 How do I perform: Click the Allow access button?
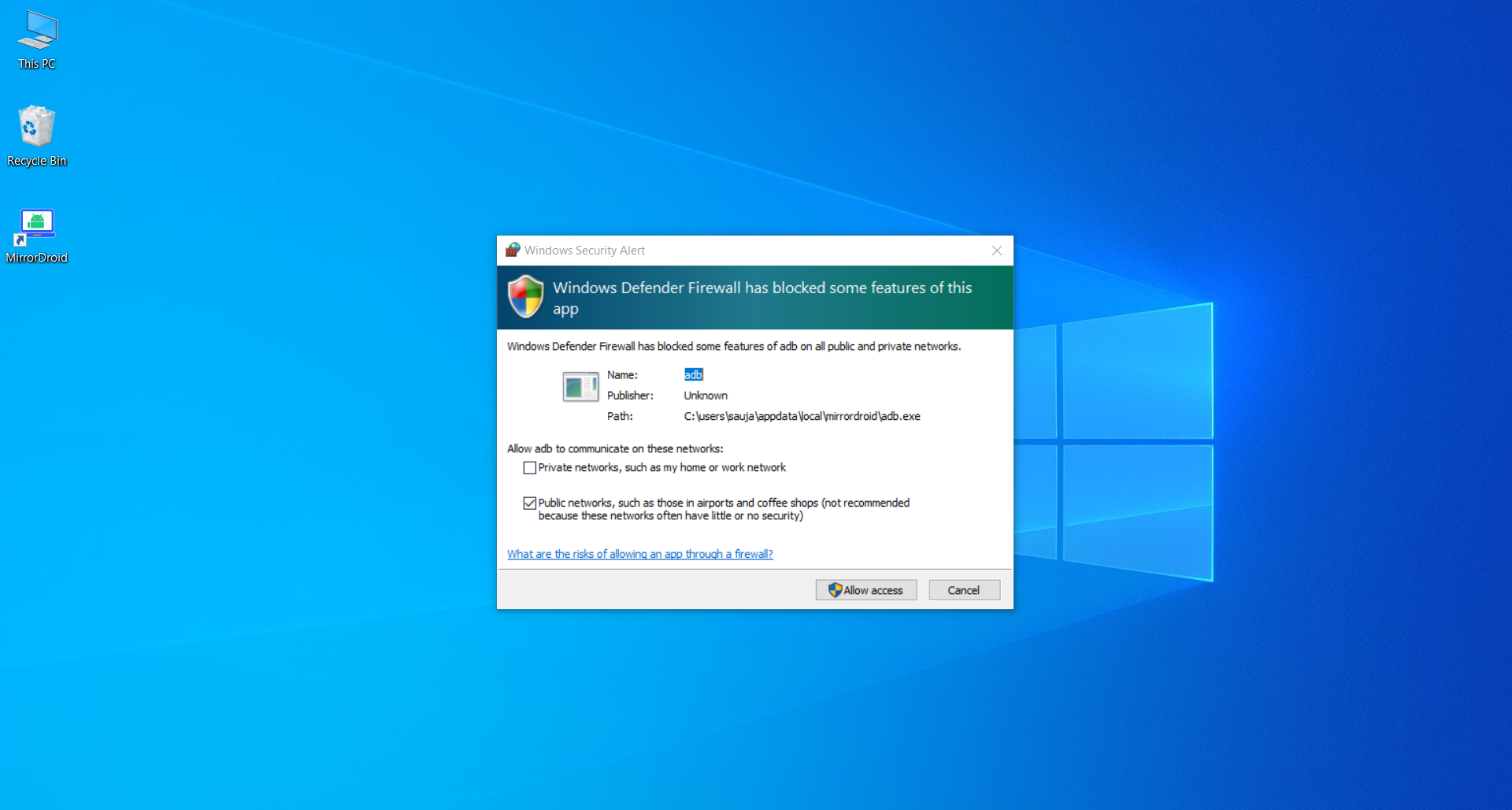click(x=865, y=590)
